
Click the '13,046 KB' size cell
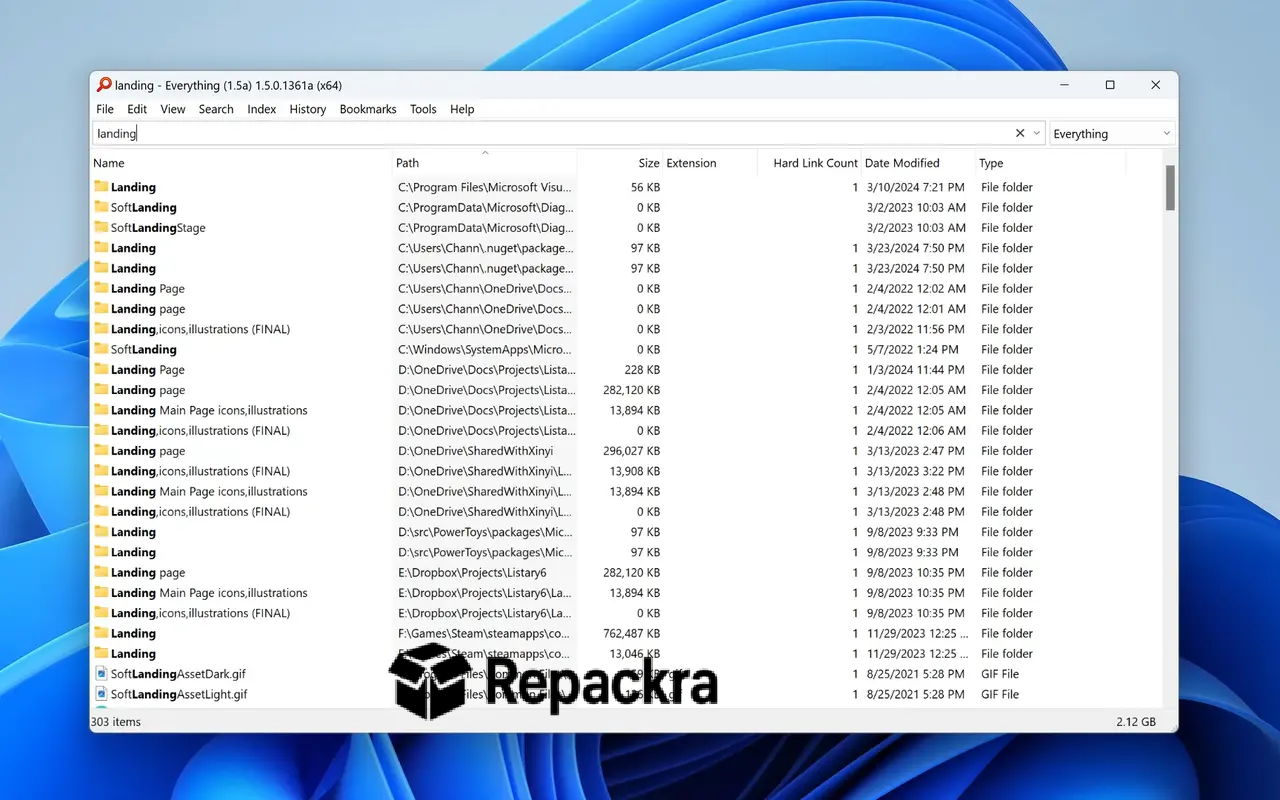click(635, 654)
